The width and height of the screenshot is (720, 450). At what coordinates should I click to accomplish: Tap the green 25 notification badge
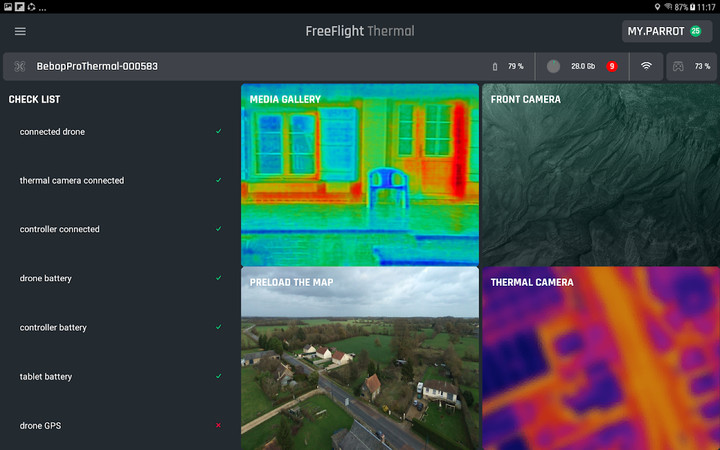[x=696, y=31]
